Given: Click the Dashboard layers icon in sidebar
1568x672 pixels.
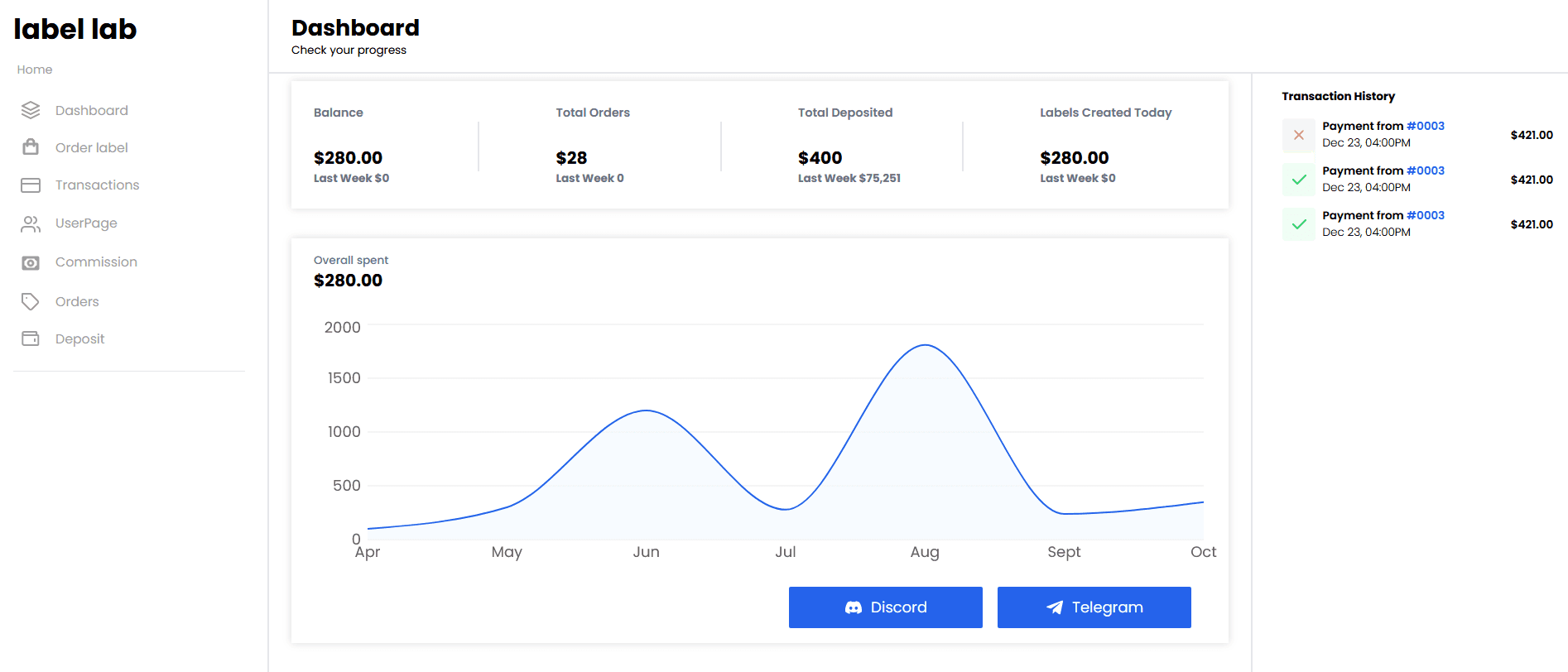Looking at the screenshot, I should (x=31, y=110).
